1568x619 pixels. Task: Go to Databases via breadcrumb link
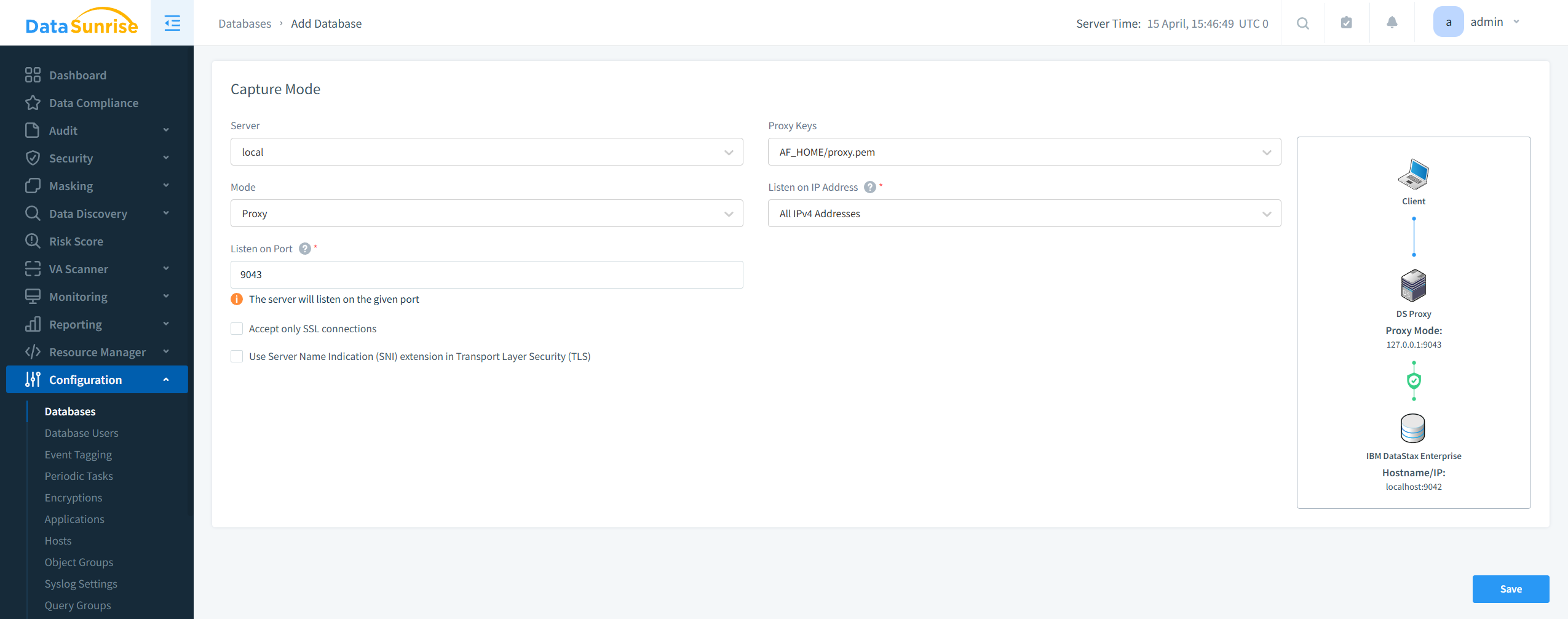point(244,23)
